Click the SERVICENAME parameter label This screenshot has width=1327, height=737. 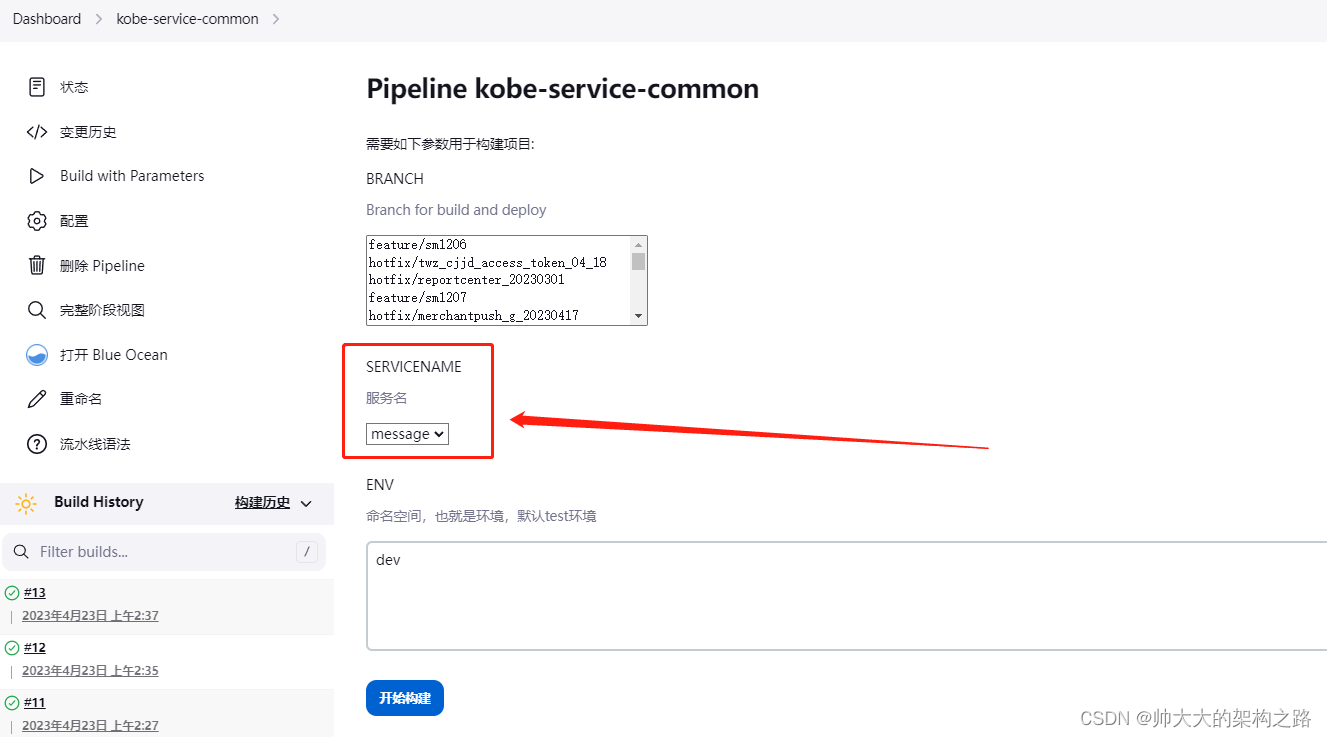point(414,367)
